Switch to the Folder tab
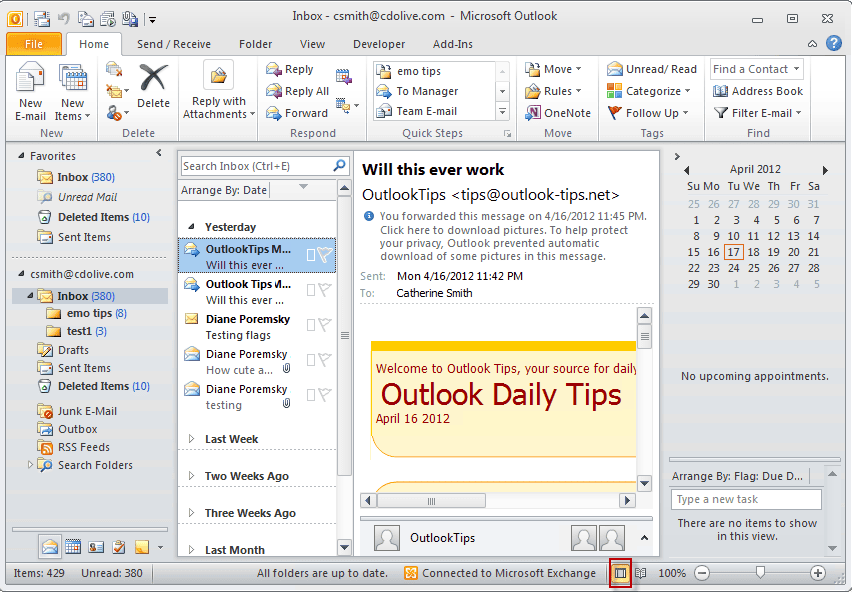Image resolution: width=852 pixels, height=592 pixels. (x=255, y=44)
